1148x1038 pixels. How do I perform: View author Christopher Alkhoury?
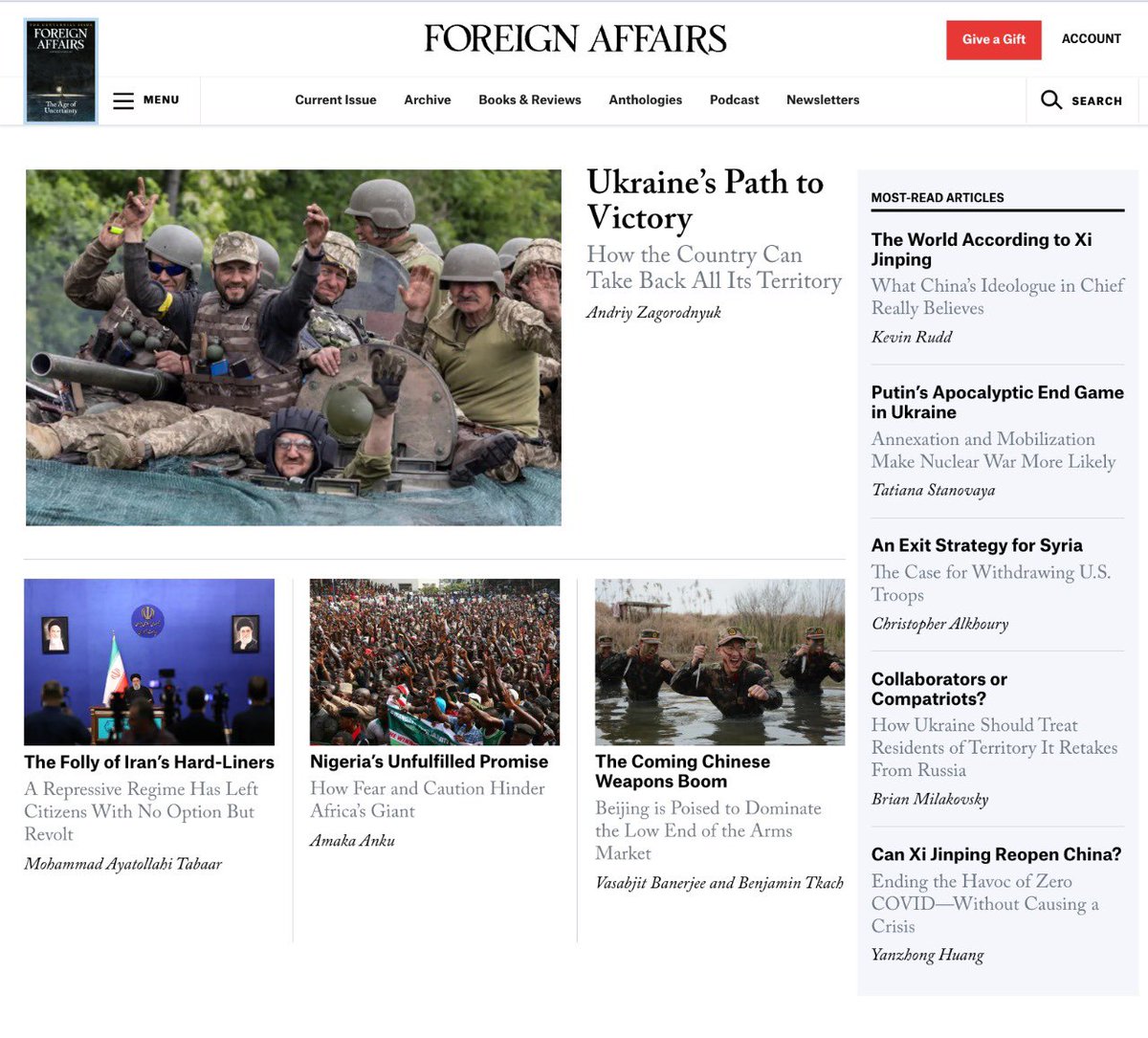939,624
